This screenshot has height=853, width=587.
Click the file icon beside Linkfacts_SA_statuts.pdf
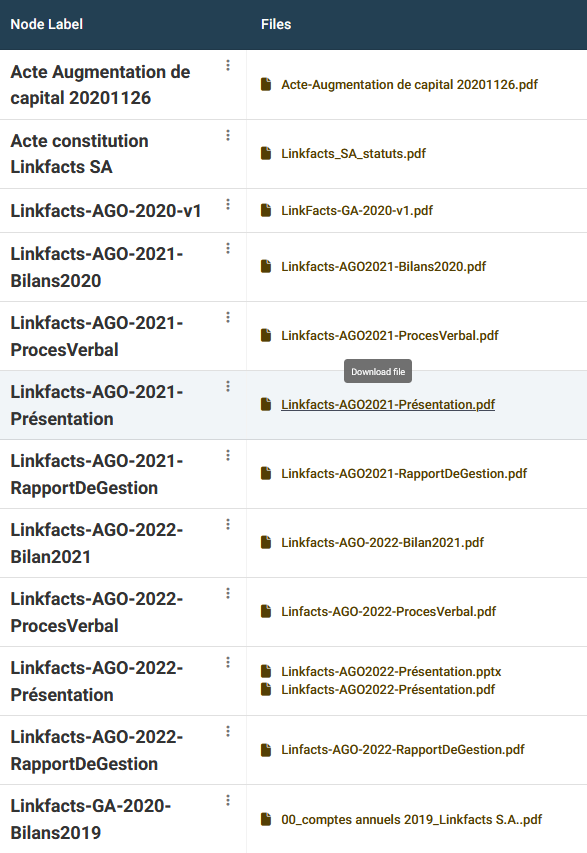click(x=266, y=153)
